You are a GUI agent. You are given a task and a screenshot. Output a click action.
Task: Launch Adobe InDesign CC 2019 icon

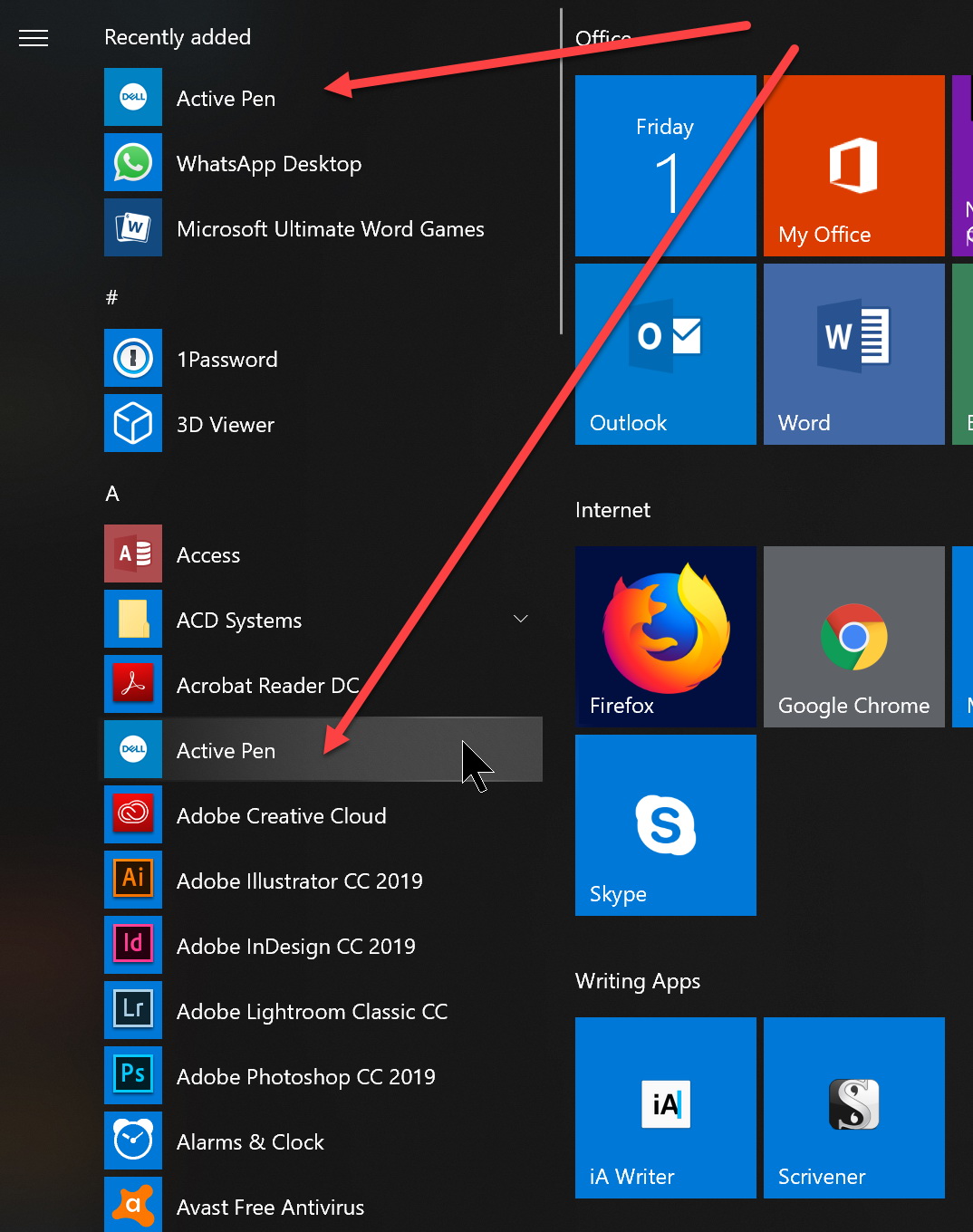point(133,945)
